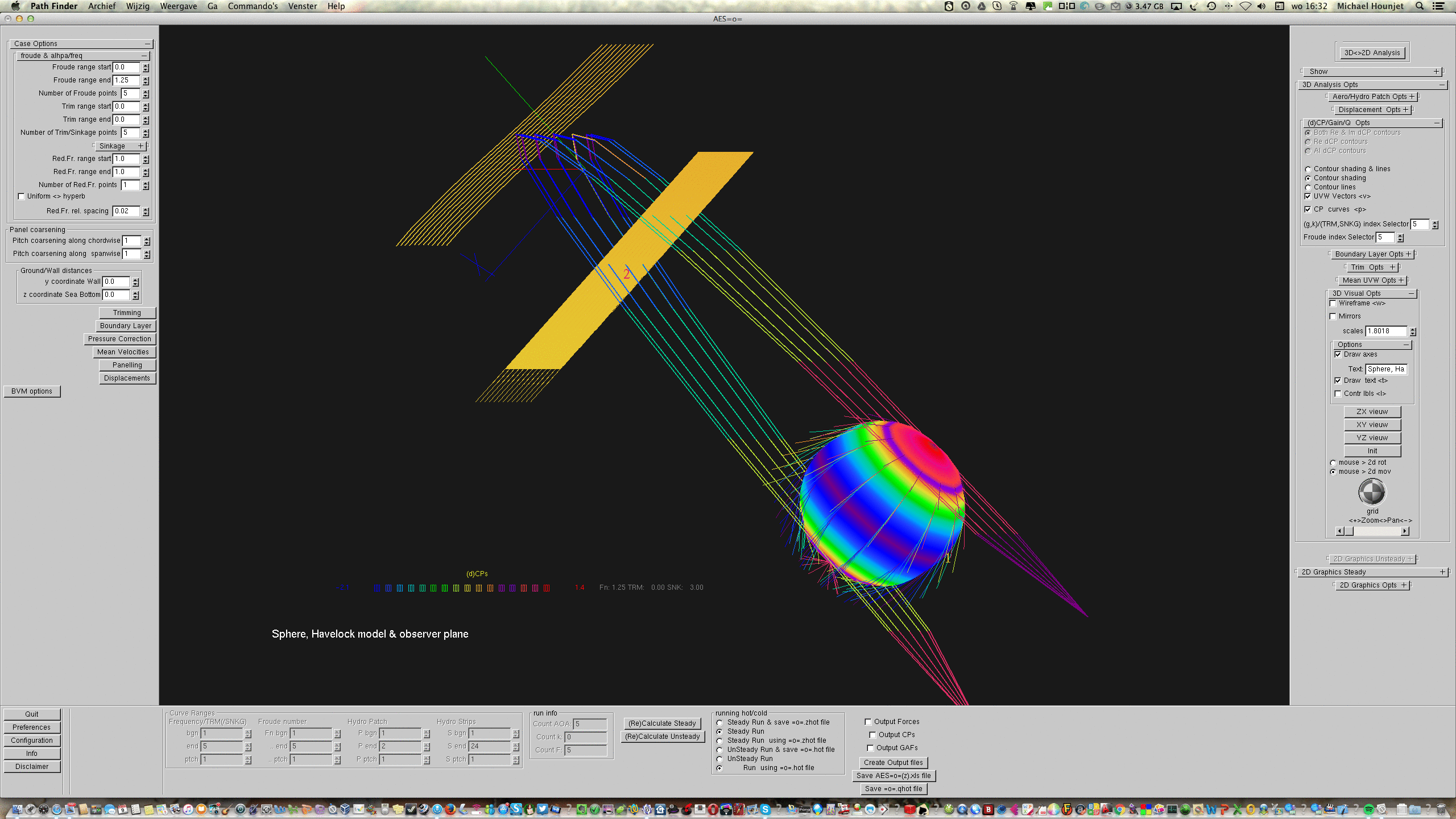
Task: Open the Archief menu
Action: (x=102, y=6)
